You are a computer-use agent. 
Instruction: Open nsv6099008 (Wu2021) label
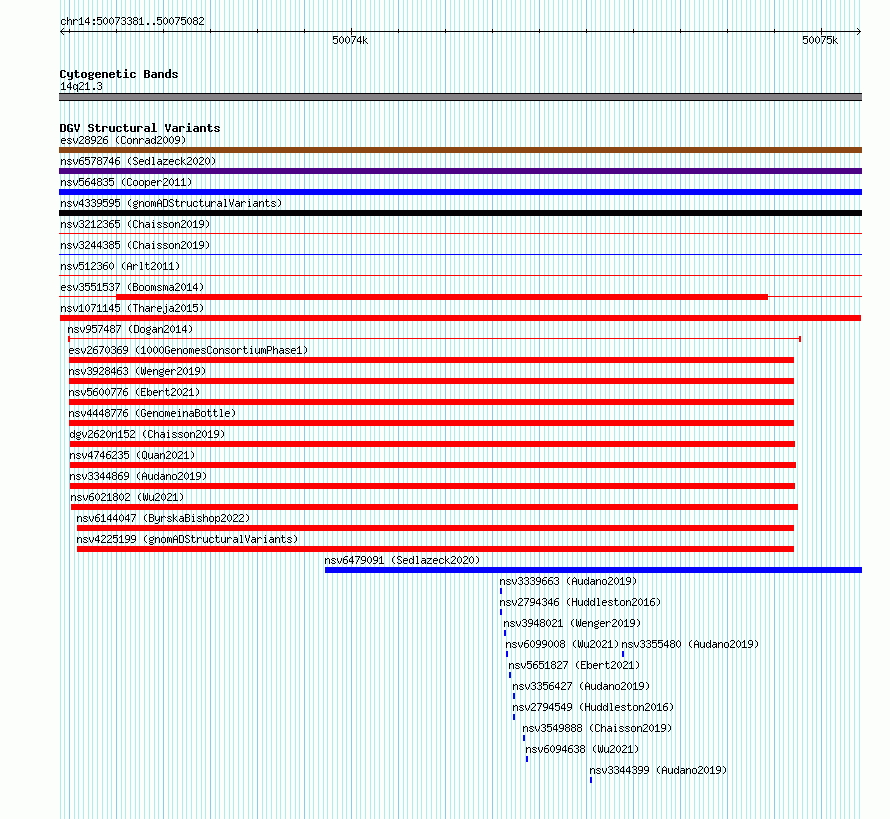[x=562, y=644]
